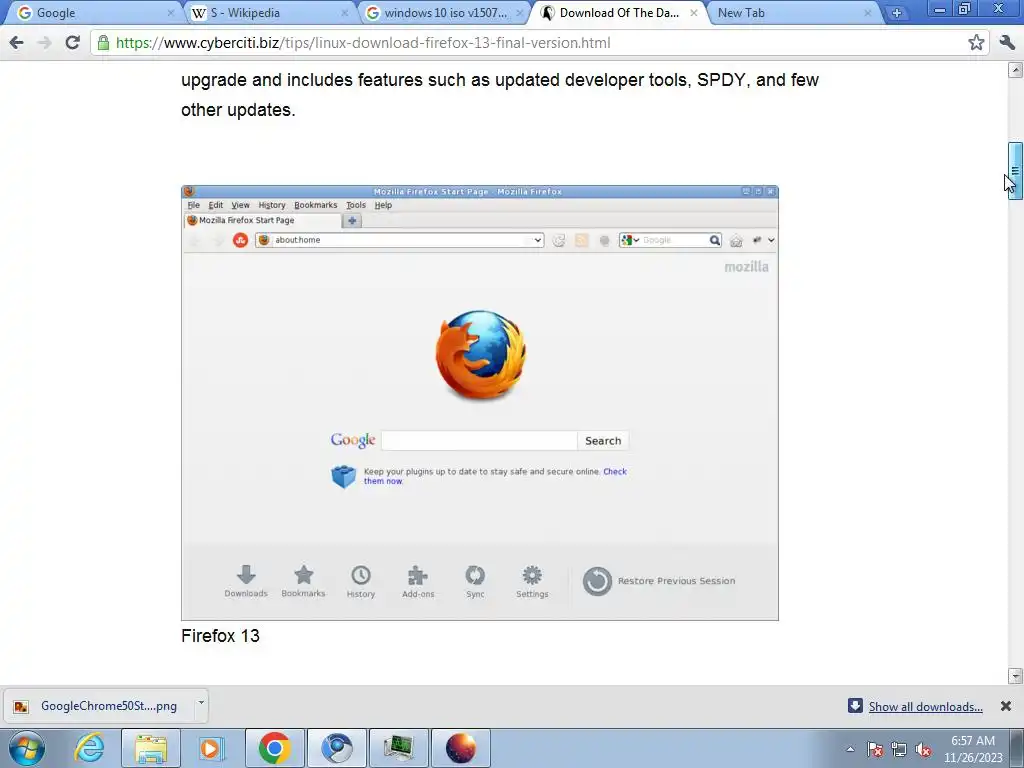This screenshot has height=768, width=1024.
Task: Open Show all downloads link
Action: click(925, 707)
